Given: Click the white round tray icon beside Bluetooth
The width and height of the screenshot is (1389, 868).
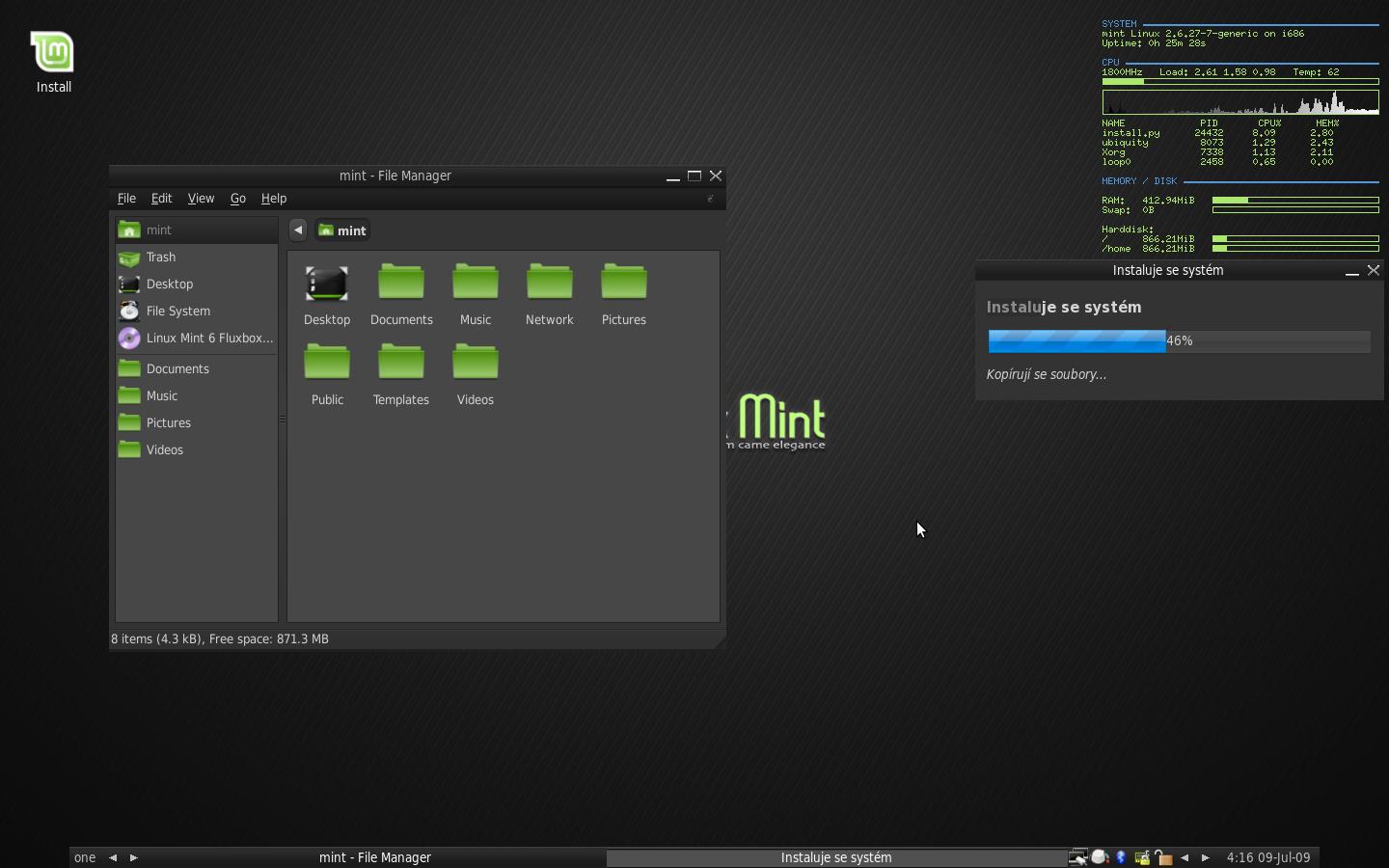Looking at the screenshot, I should (1100, 857).
